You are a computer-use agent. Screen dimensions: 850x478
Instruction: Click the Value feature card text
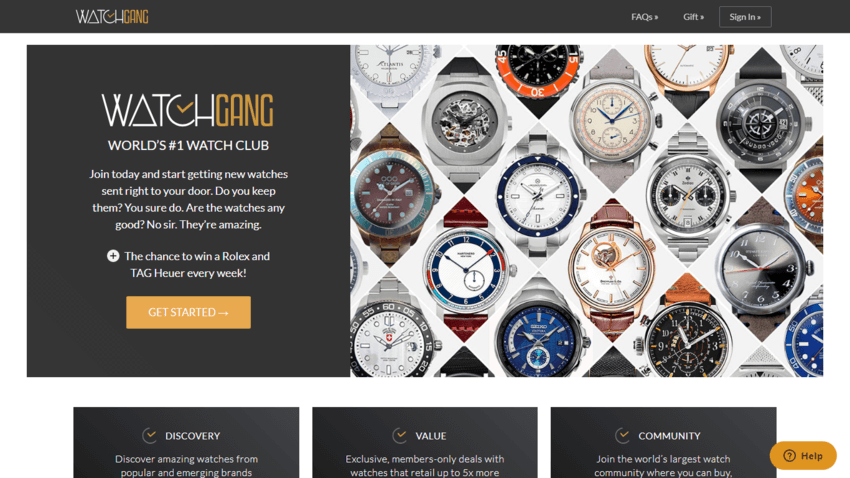[x=424, y=466]
